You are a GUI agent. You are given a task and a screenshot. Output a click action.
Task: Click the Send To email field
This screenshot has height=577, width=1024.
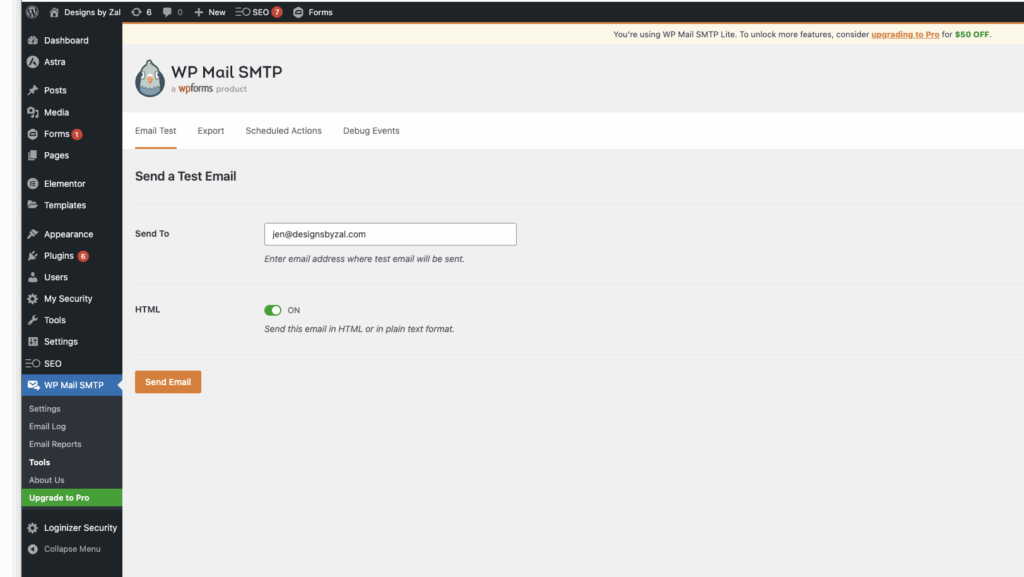coord(390,234)
